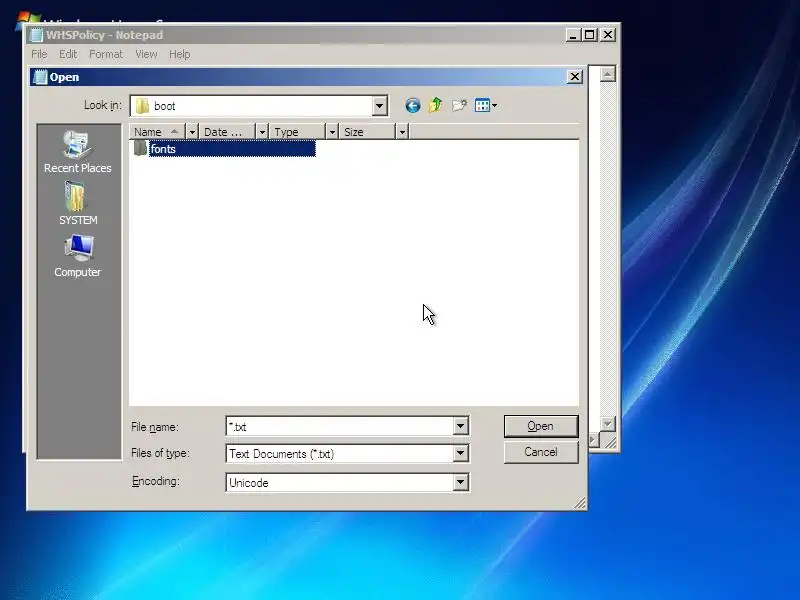Image resolution: width=800 pixels, height=600 pixels.
Task: Click into the File name input field
Action: tap(340, 427)
